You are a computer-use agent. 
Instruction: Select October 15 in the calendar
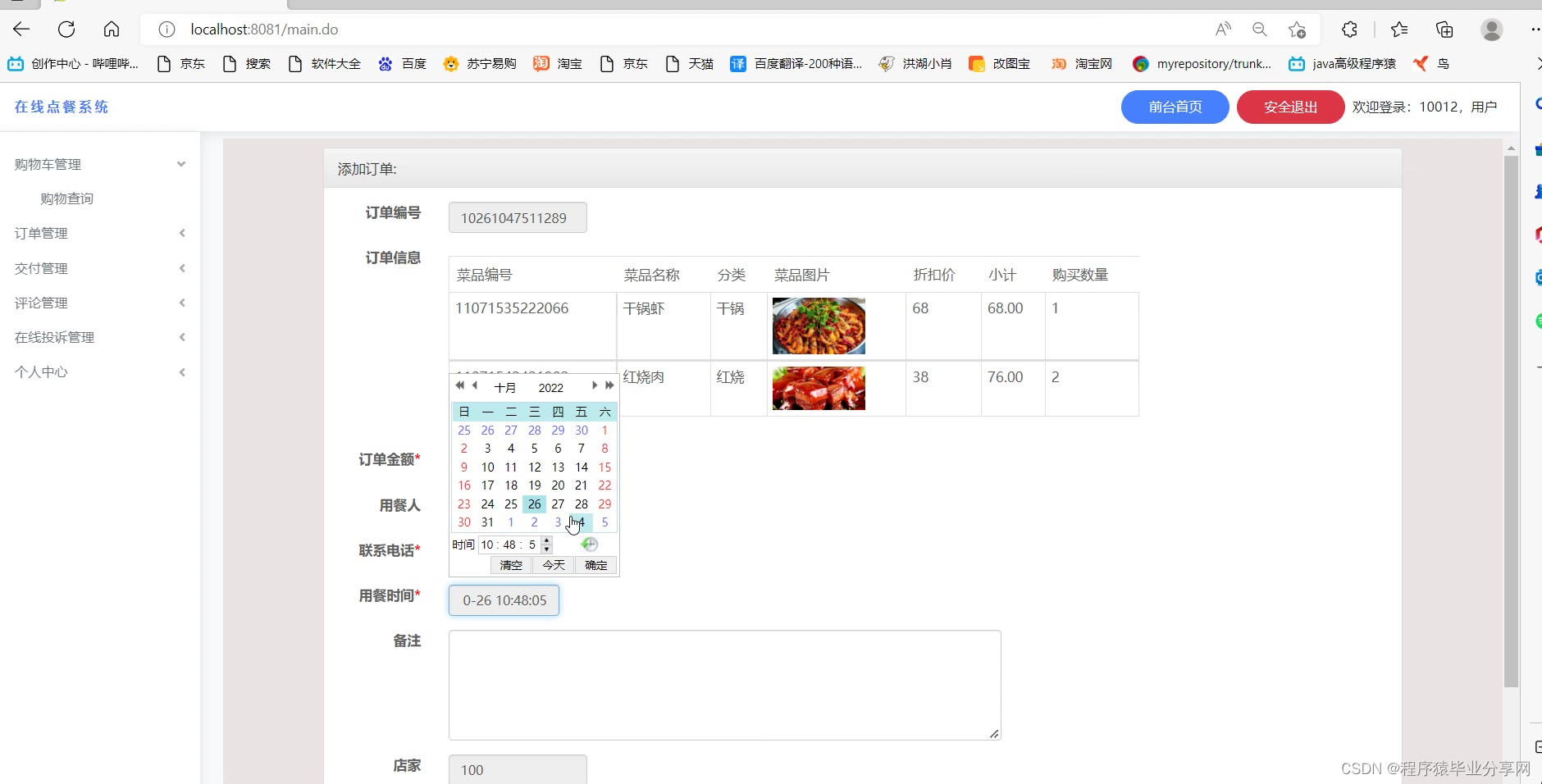pyautogui.click(x=604, y=467)
